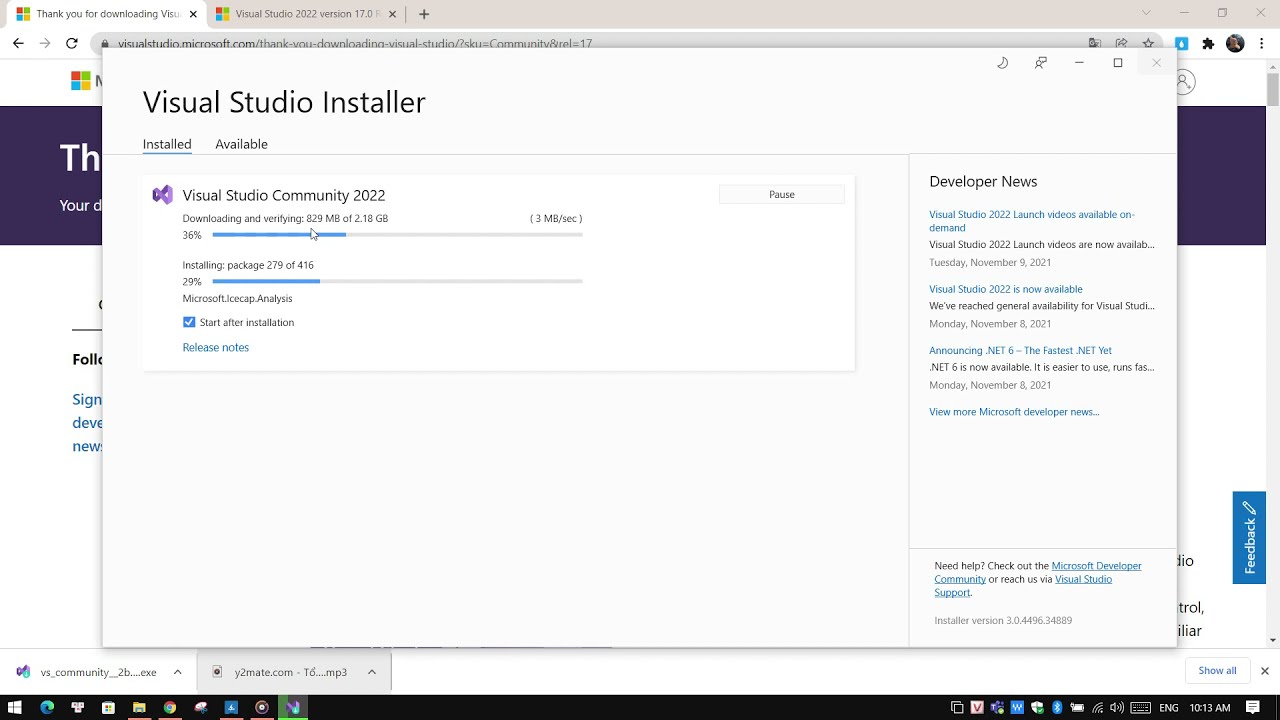The height and width of the screenshot is (720, 1280).
Task: Switch the ENG input language
Action: coord(1168,708)
